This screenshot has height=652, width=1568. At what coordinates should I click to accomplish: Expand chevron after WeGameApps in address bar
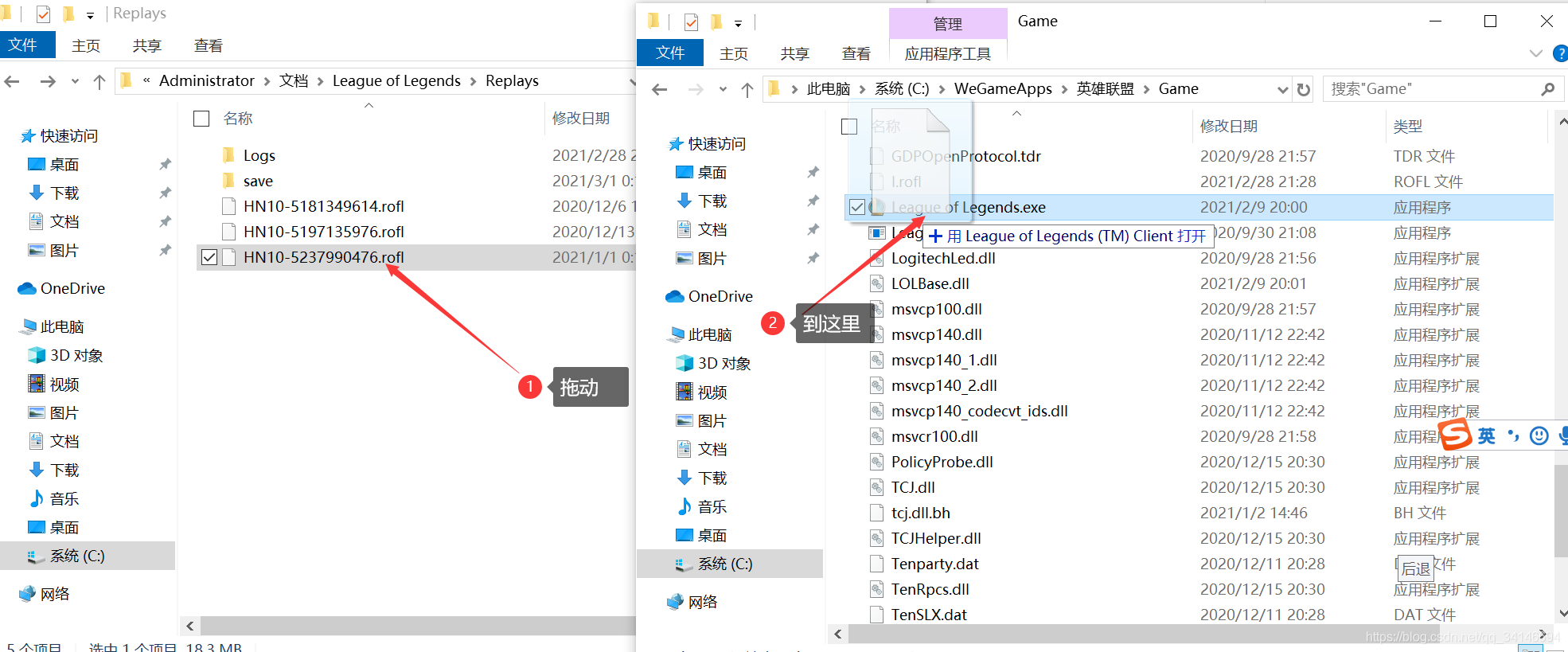(x=1064, y=89)
